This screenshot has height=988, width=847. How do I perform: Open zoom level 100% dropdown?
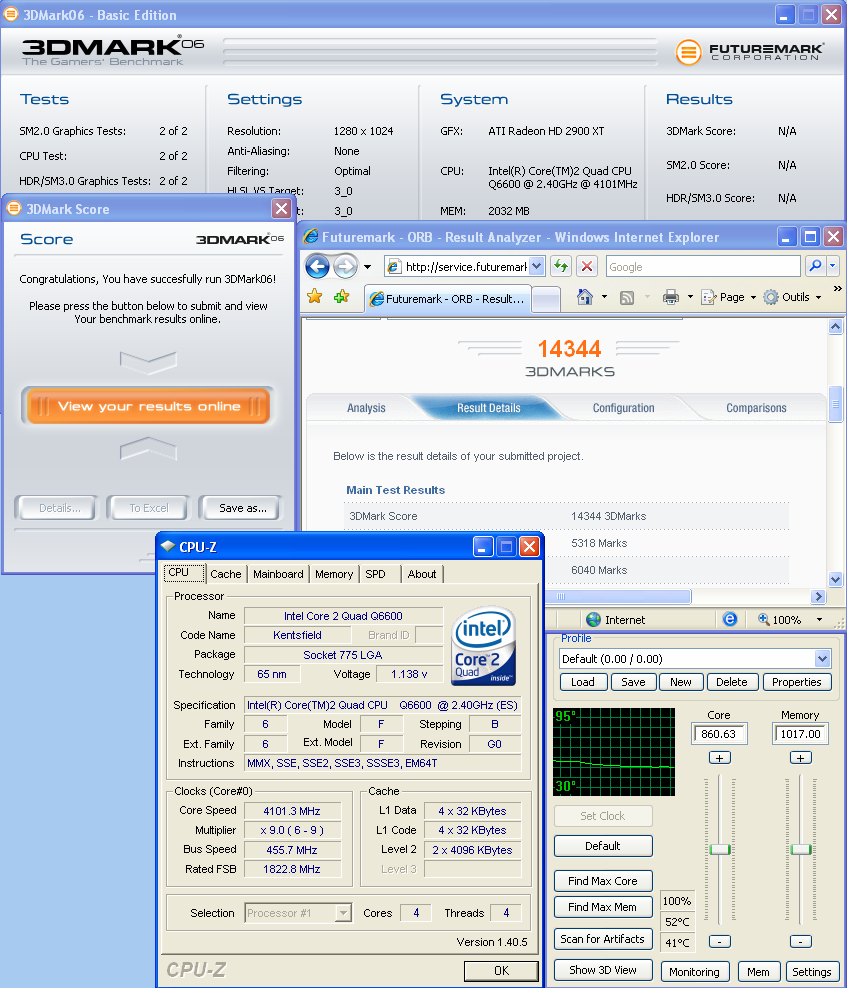click(819, 619)
